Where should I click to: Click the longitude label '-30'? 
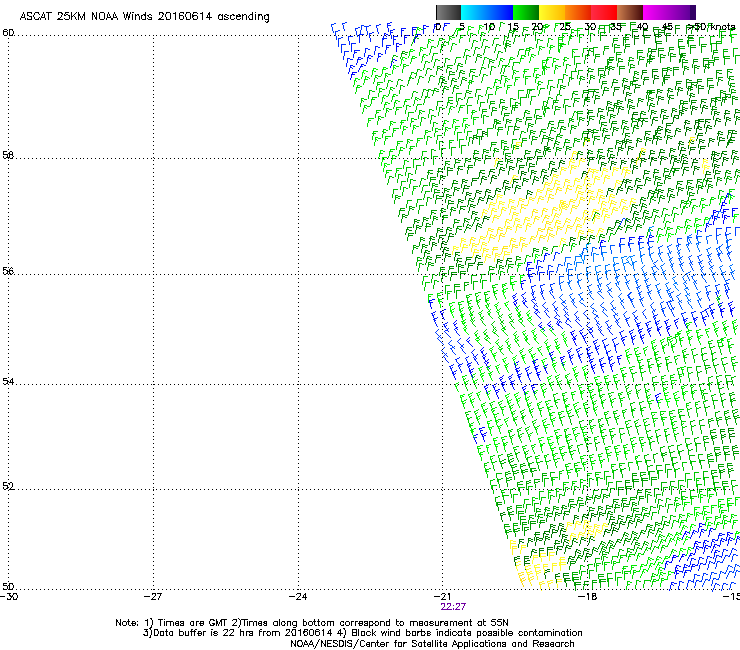pyautogui.click(x=9, y=597)
